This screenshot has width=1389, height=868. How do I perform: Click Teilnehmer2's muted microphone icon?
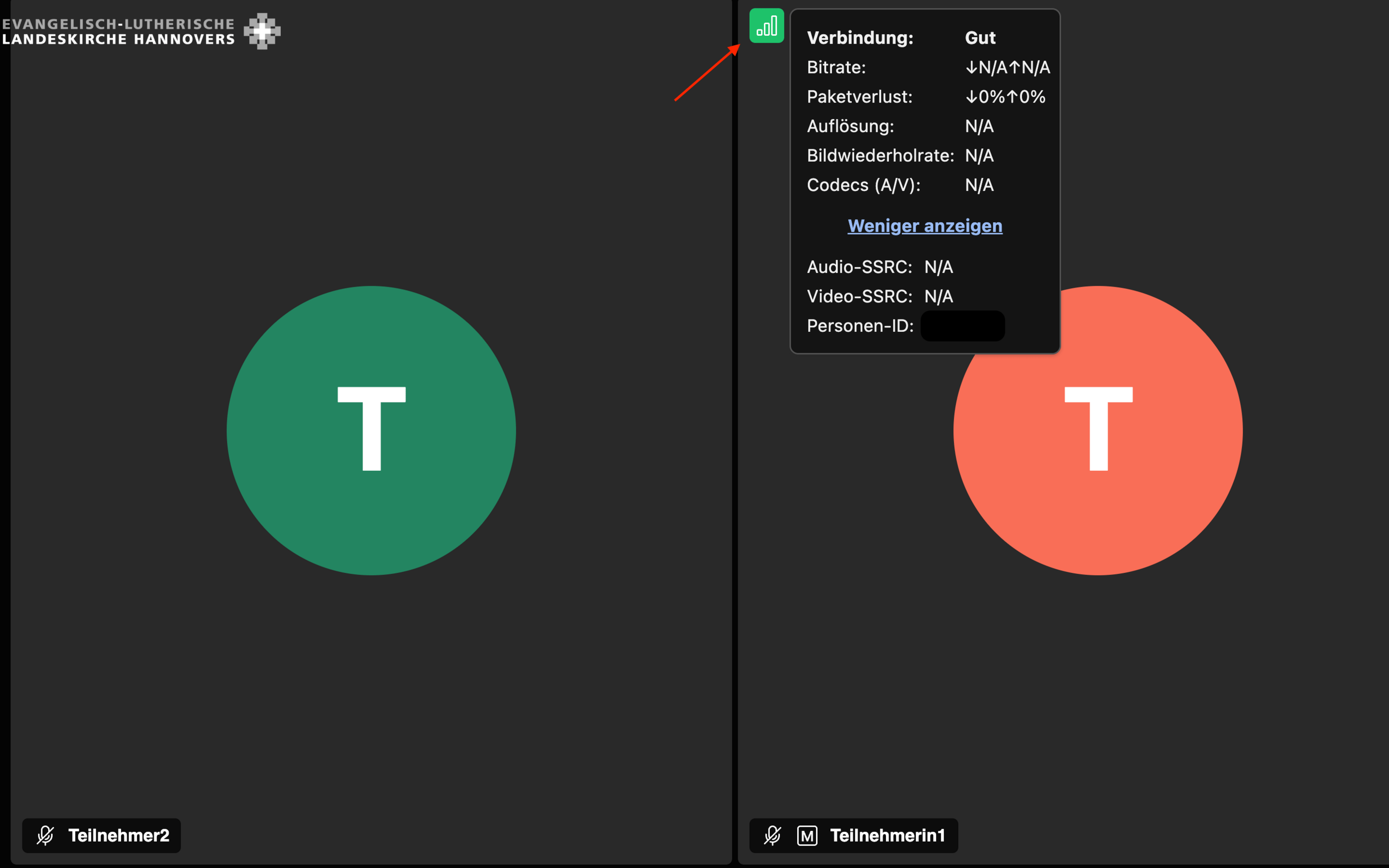(x=45, y=835)
